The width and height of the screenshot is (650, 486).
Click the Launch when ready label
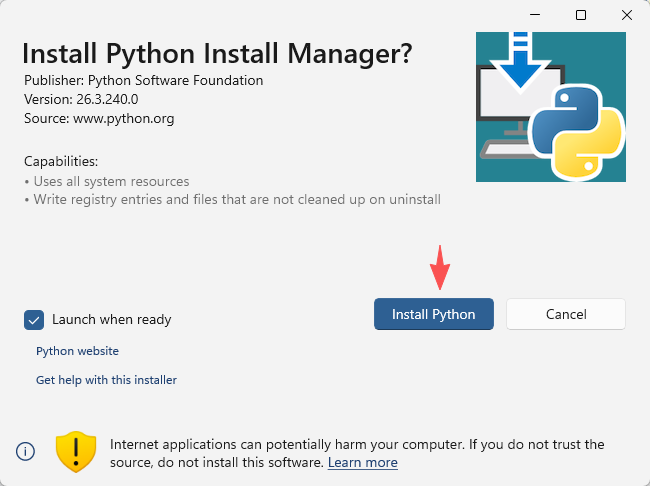pos(112,320)
